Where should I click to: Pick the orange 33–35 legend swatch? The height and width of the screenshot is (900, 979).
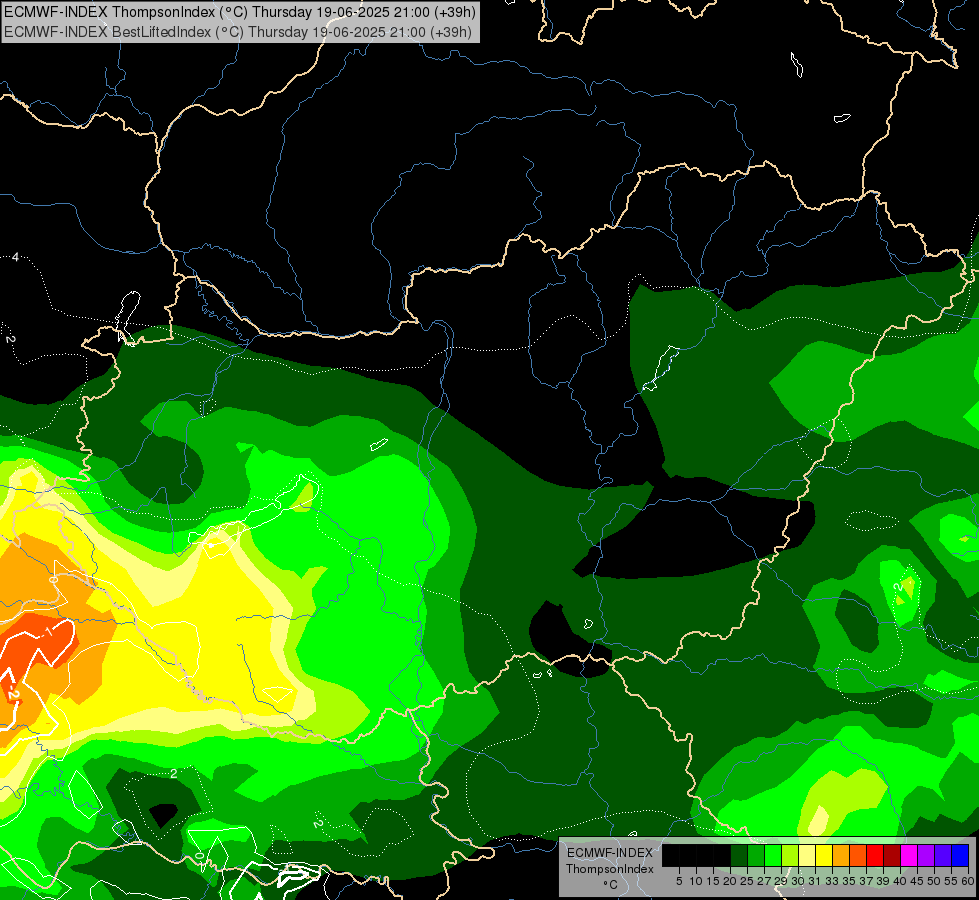tap(840, 855)
